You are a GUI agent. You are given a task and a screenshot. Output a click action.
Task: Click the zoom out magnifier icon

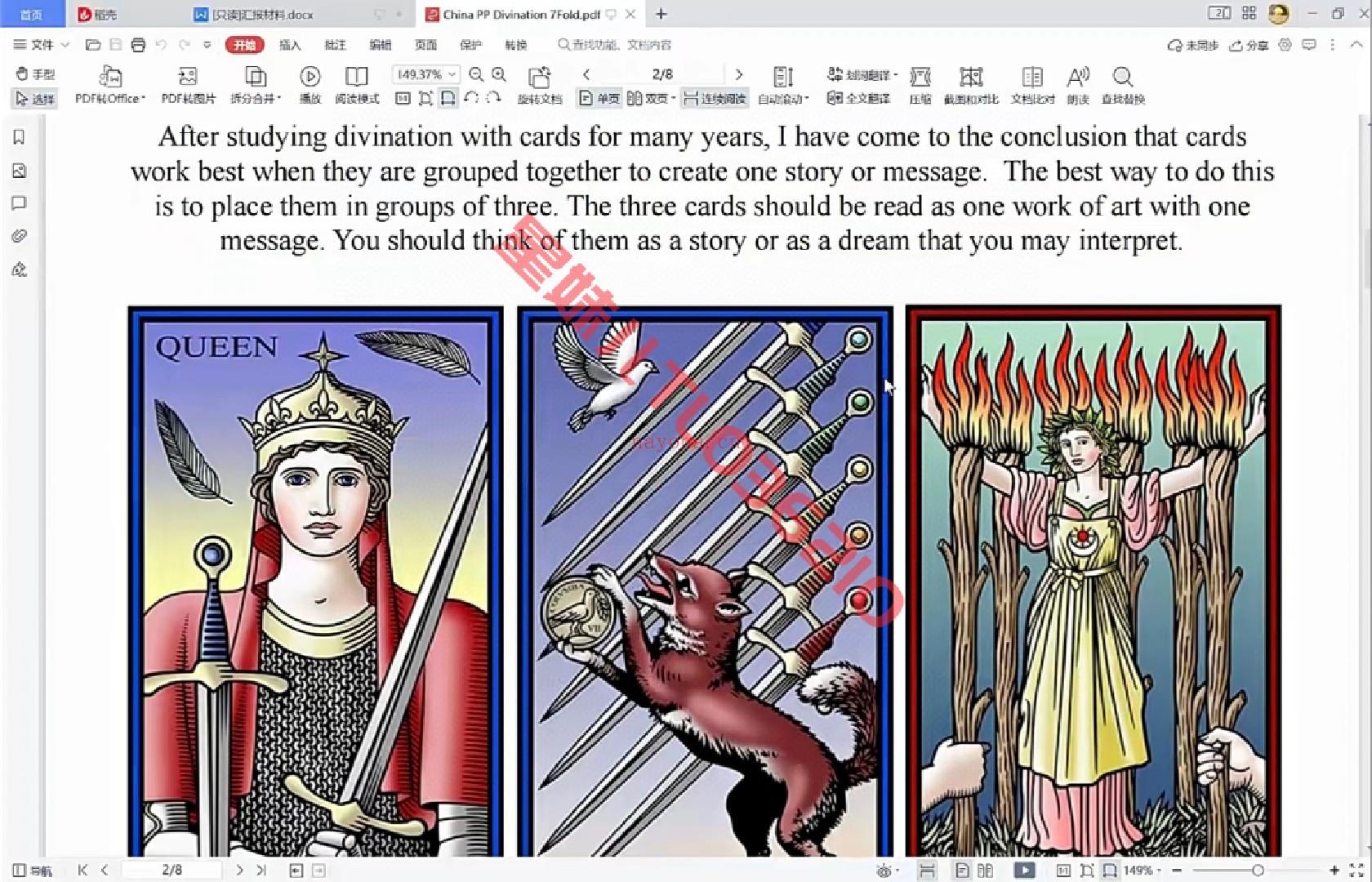(476, 74)
